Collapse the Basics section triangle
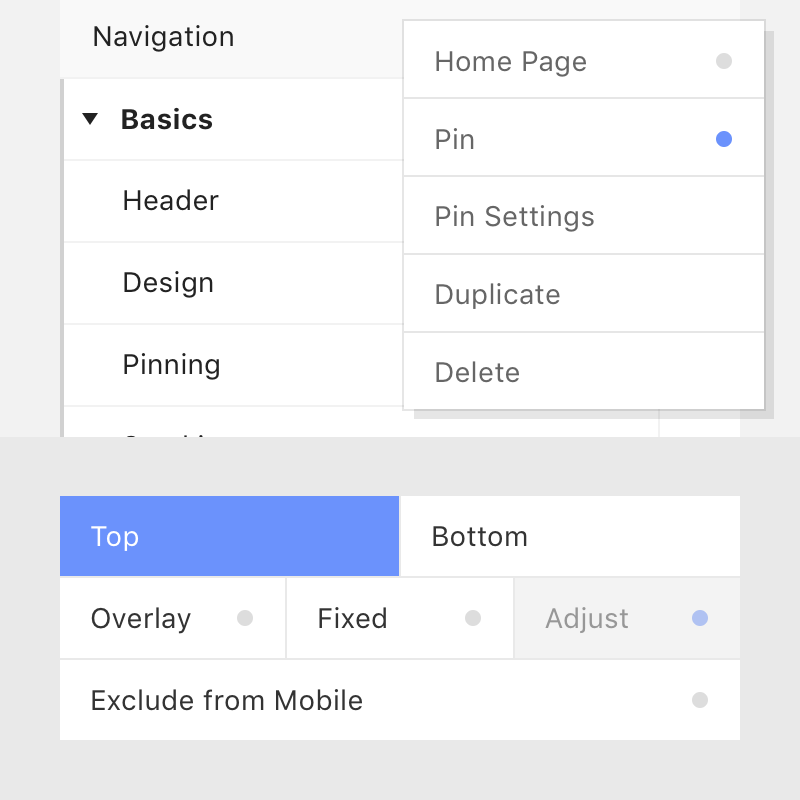 (x=90, y=119)
